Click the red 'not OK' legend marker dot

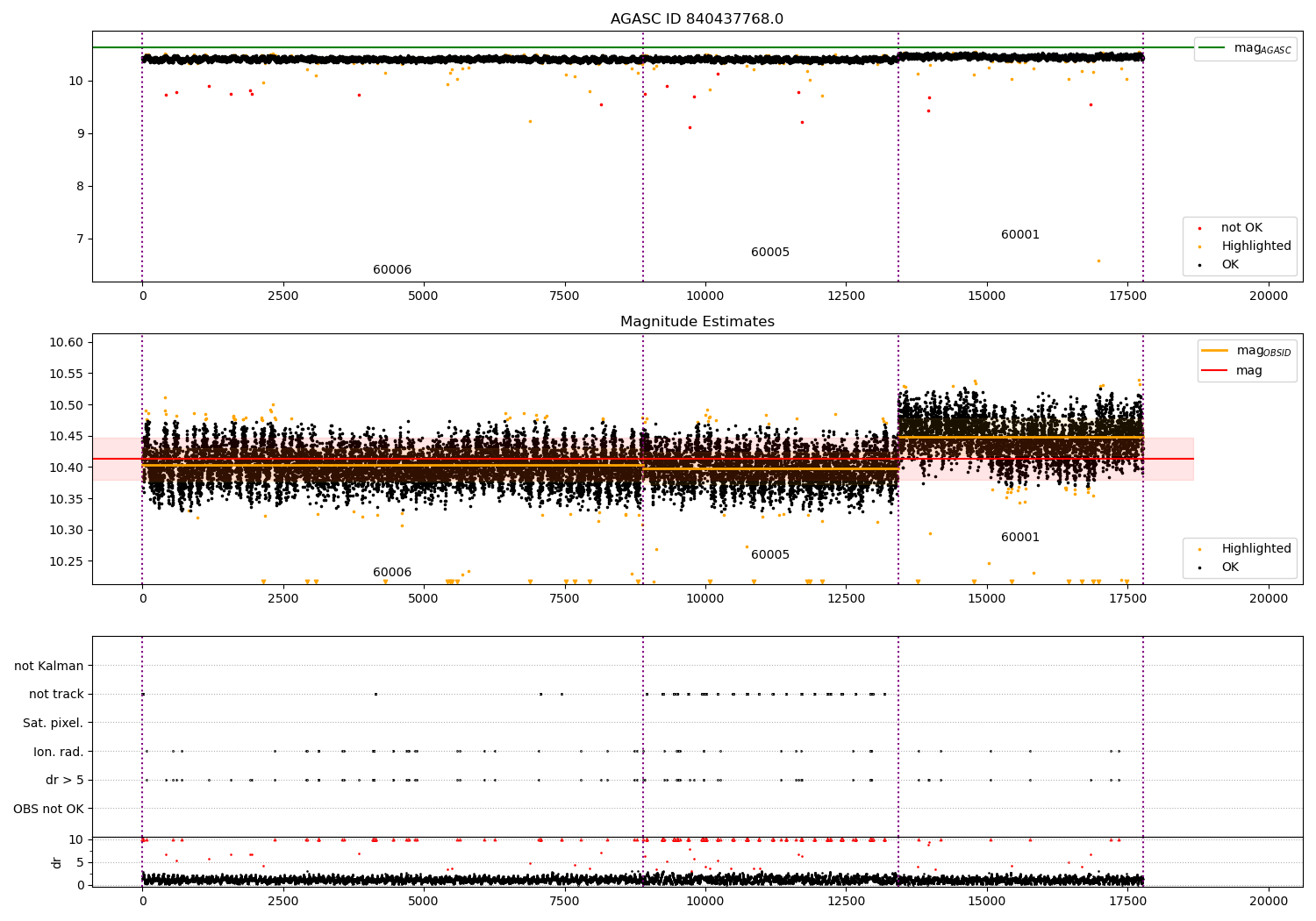tap(1199, 228)
